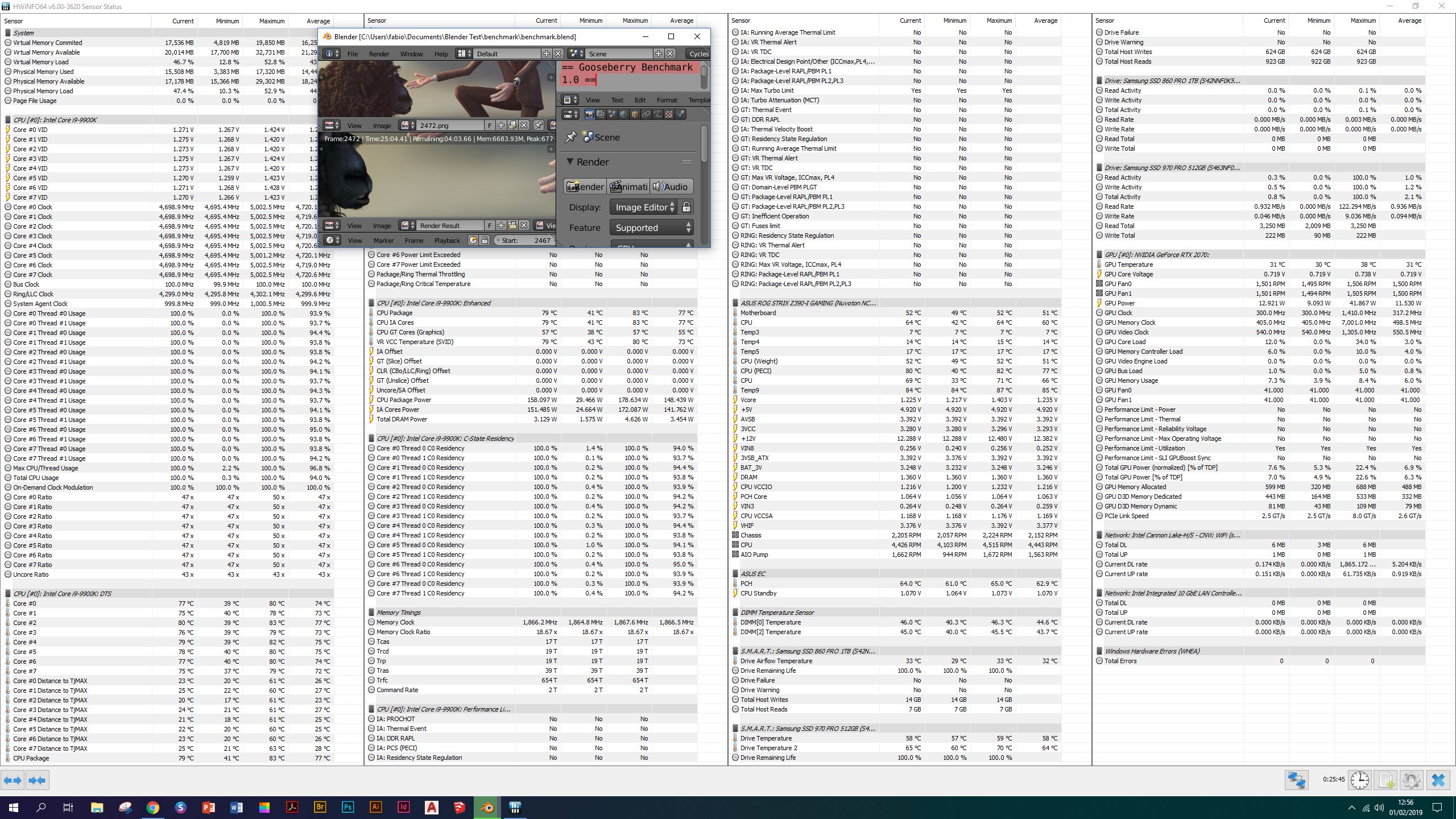This screenshot has width=1456, height=819.
Task: Click expand-columns blue arrows button
Action: pos(13,780)
